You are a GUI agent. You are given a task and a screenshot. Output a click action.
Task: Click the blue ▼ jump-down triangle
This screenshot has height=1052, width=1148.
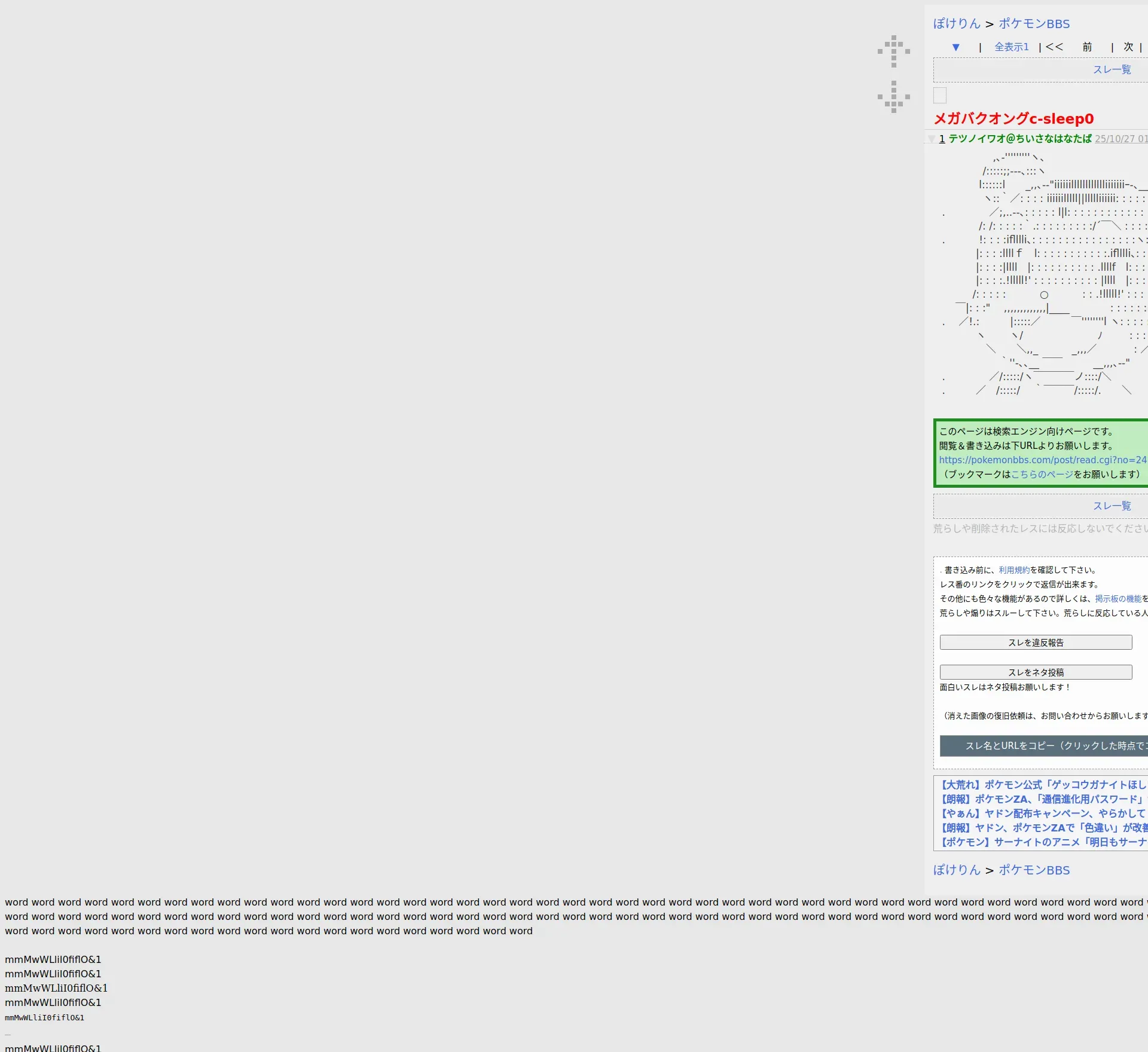(x=955, y=47)
